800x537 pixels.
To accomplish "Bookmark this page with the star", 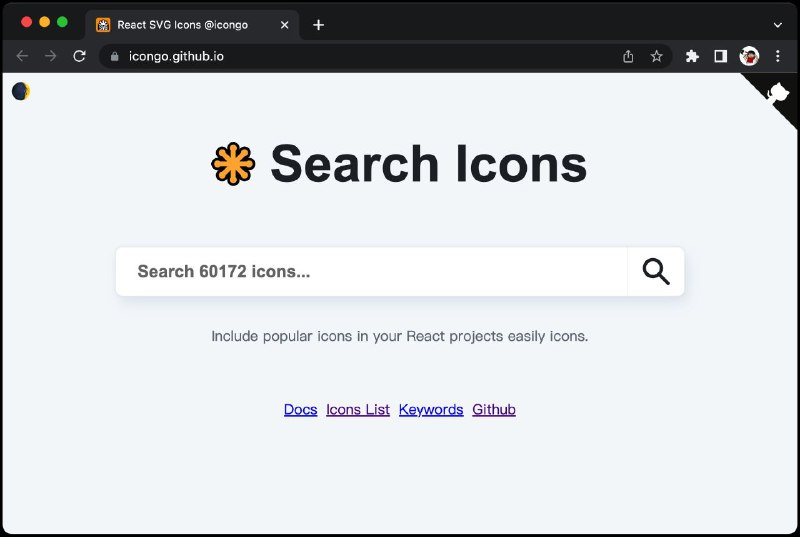I will click(x=657, y=56).
